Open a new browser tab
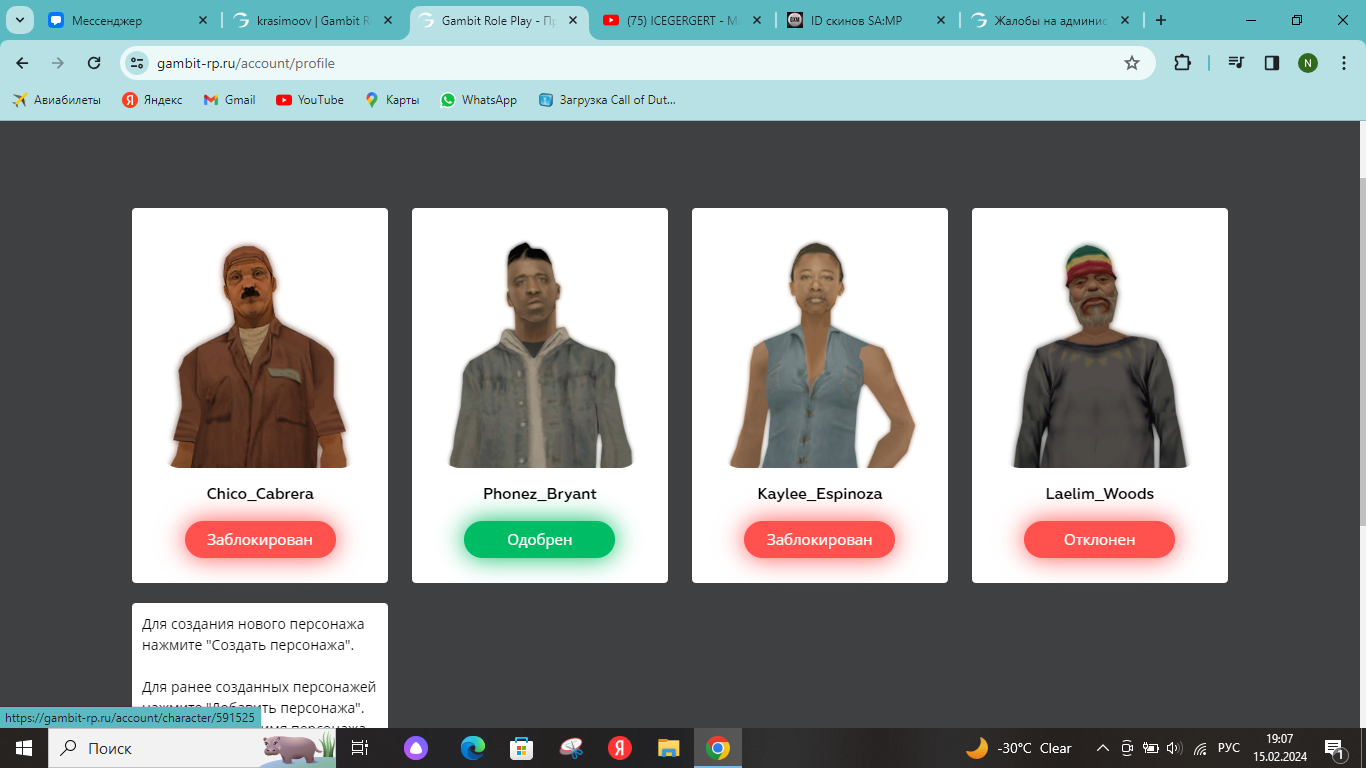 pyautogui.click(x=1161, y=20)
